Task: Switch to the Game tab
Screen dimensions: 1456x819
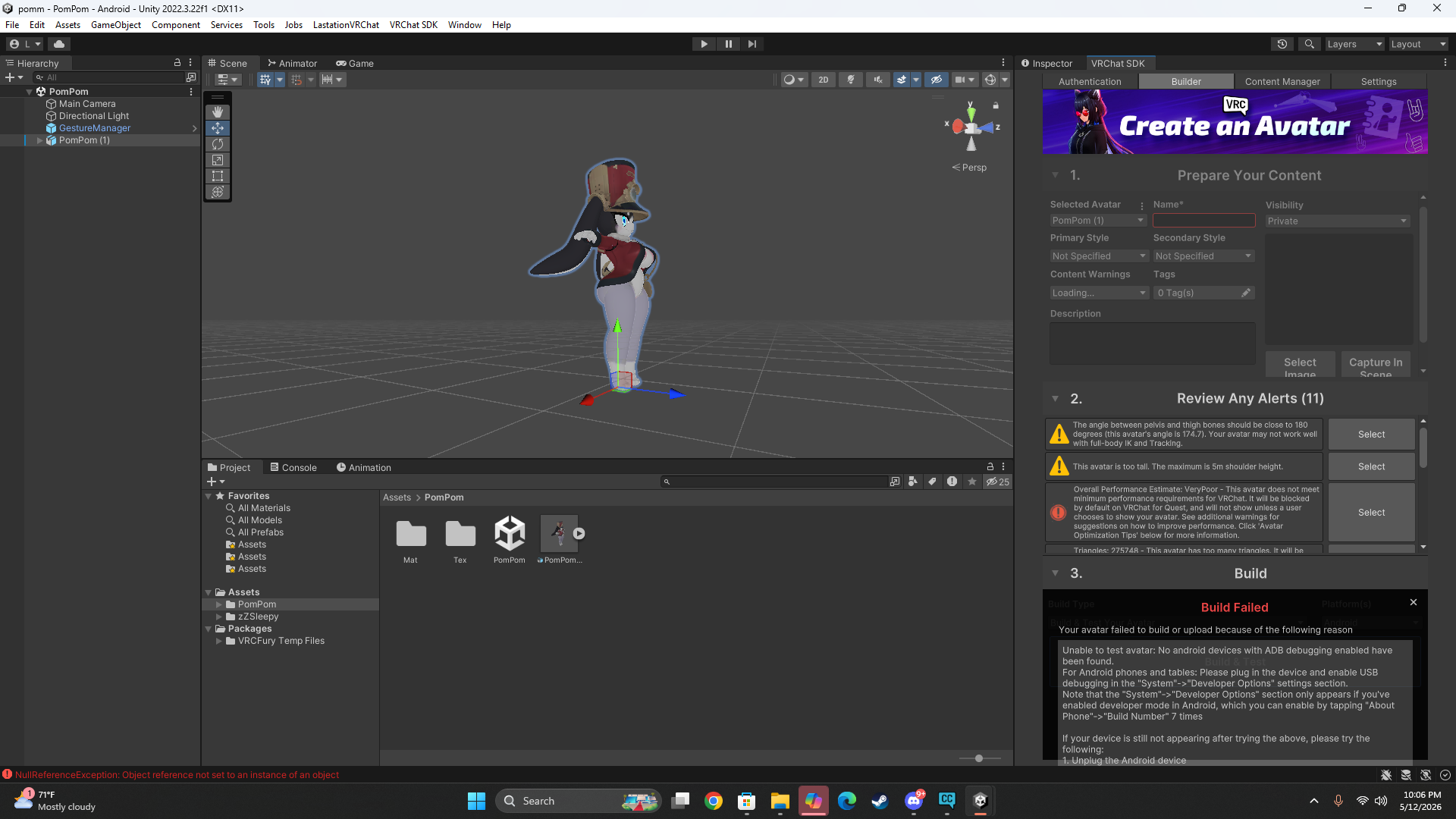Action: 355,64
